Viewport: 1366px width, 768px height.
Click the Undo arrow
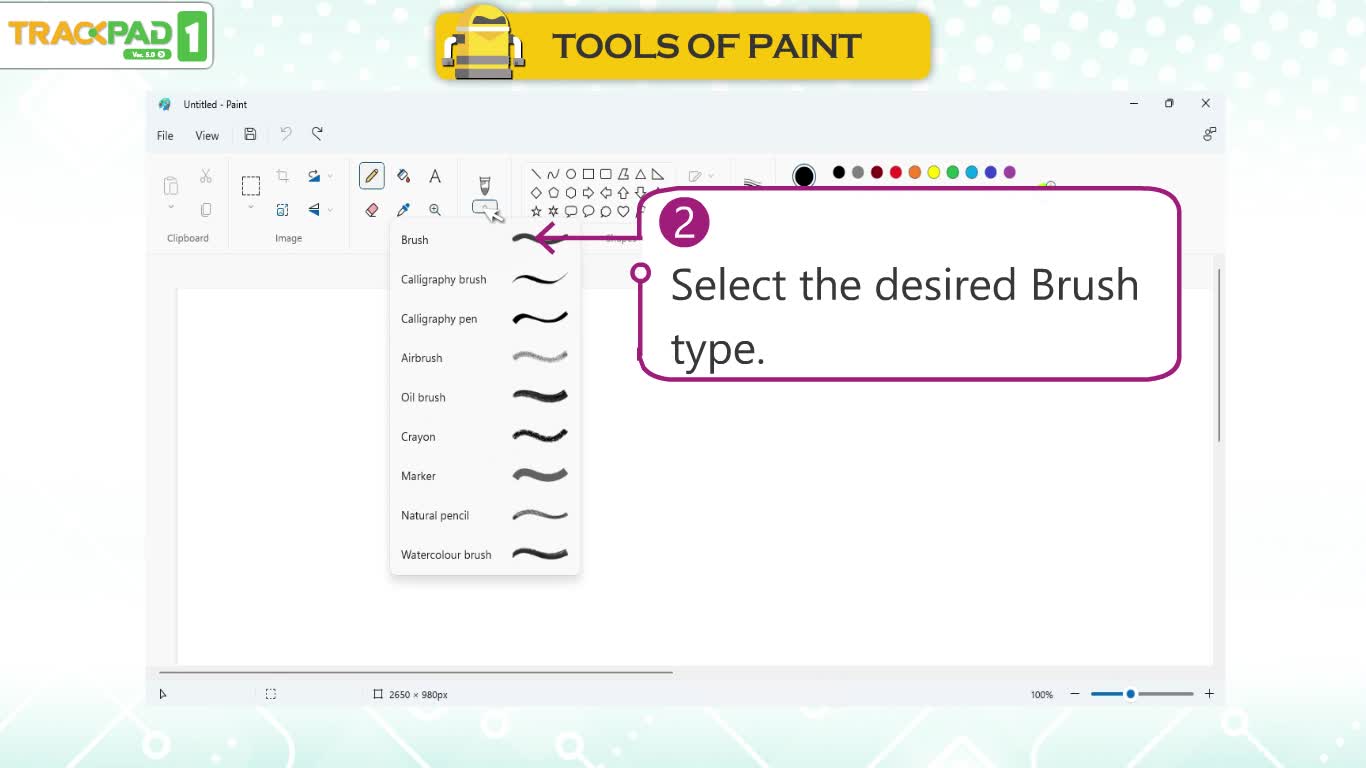pos(286,134)
